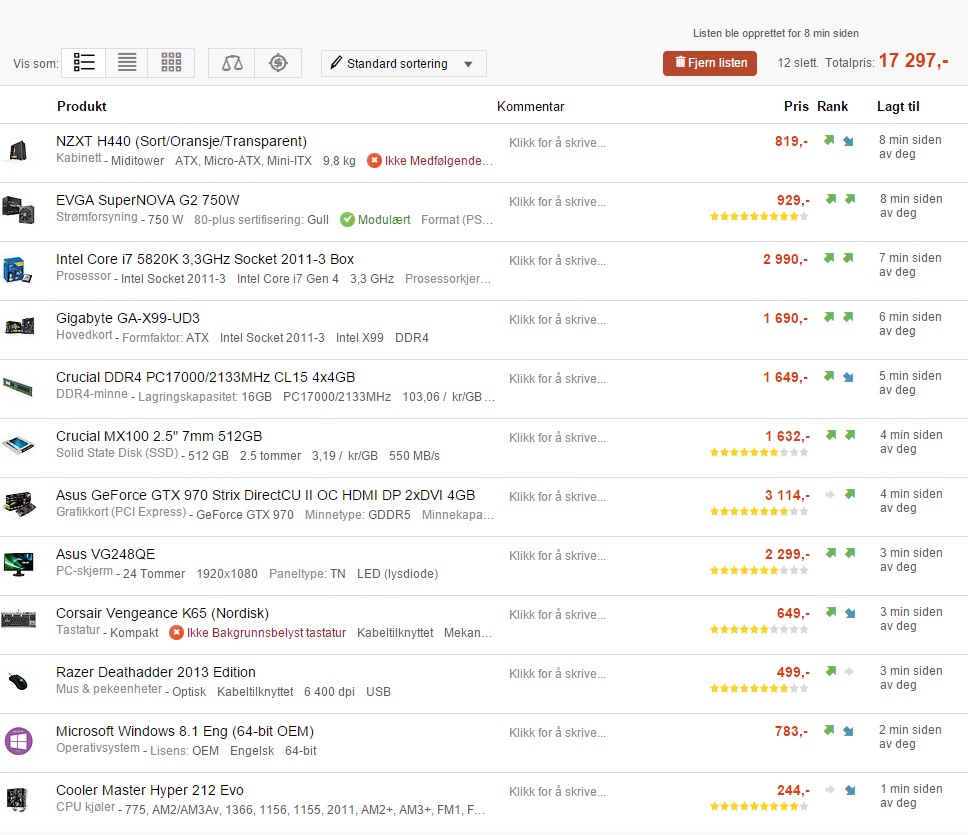Screen dimensions: 968x835
Task: Open Intel Core i7 5820K product link
Action: (x=205, y=259)
